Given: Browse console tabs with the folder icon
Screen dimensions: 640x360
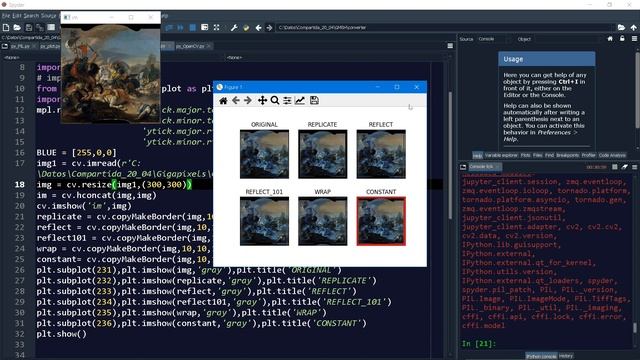Looking at the screenshot, I should click(463, 167).
